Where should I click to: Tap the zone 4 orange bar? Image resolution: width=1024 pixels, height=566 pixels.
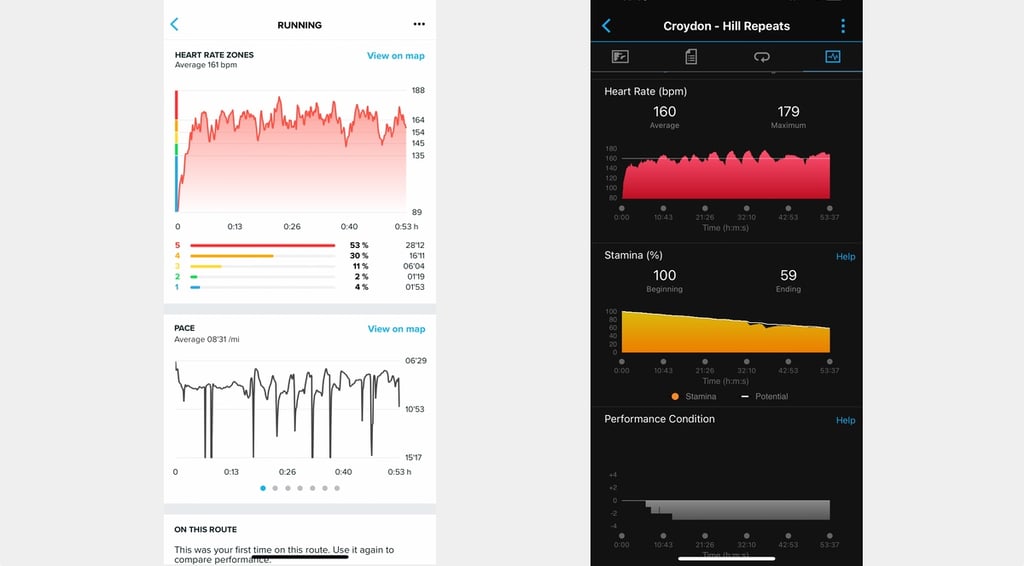point(232,256)
